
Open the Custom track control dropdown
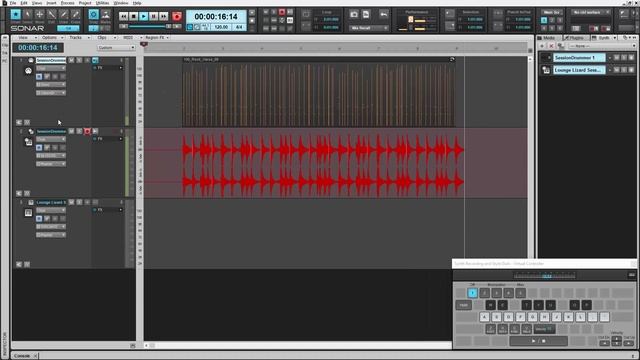tap(116, 48)
